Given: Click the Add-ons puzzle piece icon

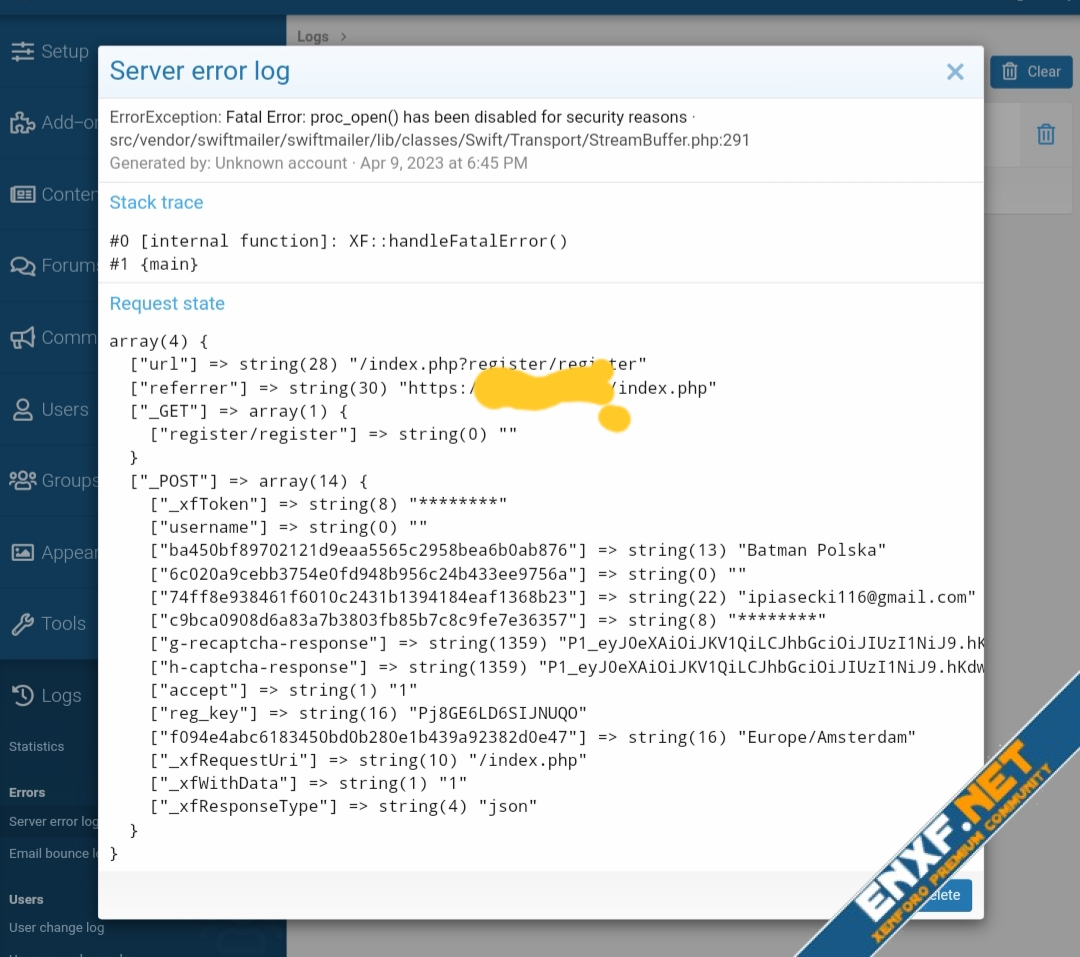Looking at the screenshot, I should [22, 123].
